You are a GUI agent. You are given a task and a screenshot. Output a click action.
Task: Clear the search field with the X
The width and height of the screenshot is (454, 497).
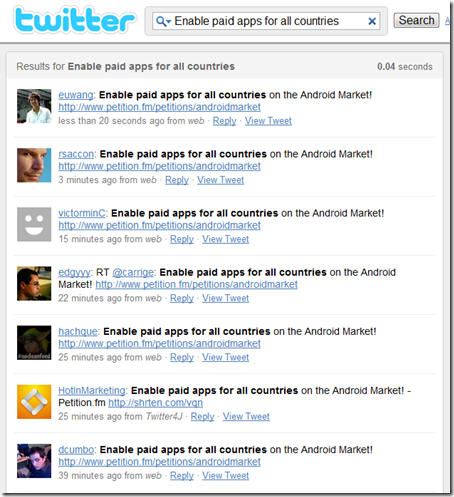pyautogui.click(x=372, y=21)
